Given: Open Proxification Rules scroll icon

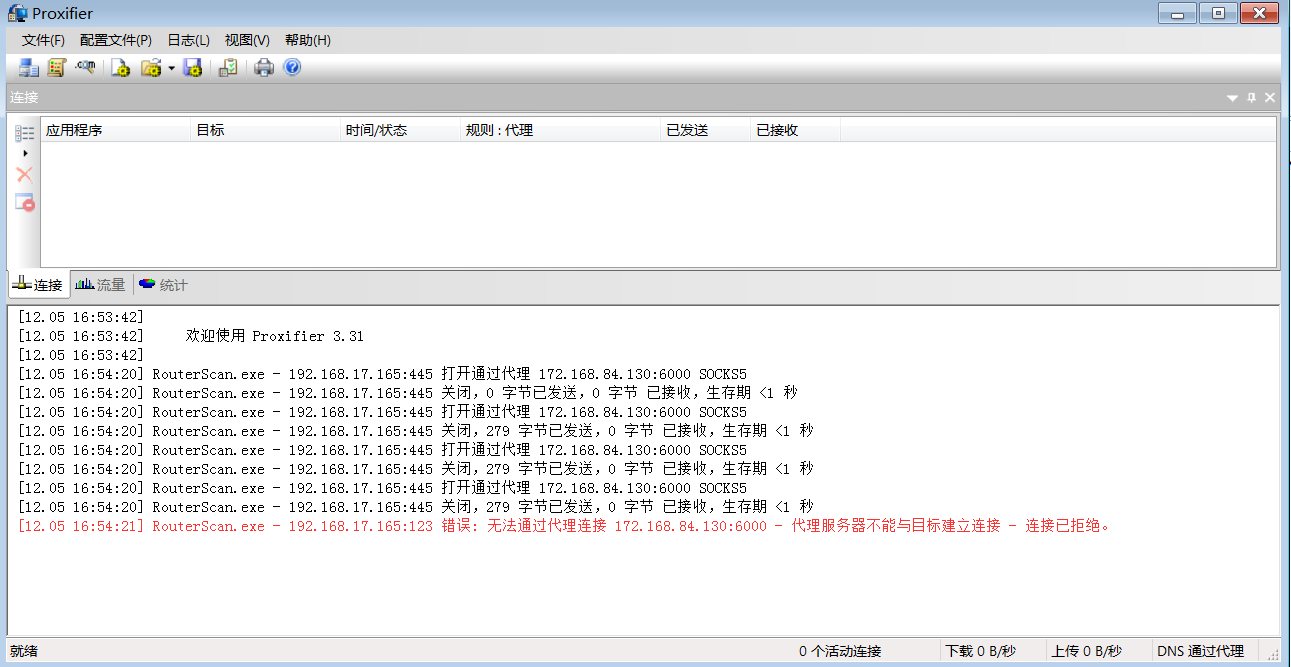Looking at the screenshot, I should 56,68.
